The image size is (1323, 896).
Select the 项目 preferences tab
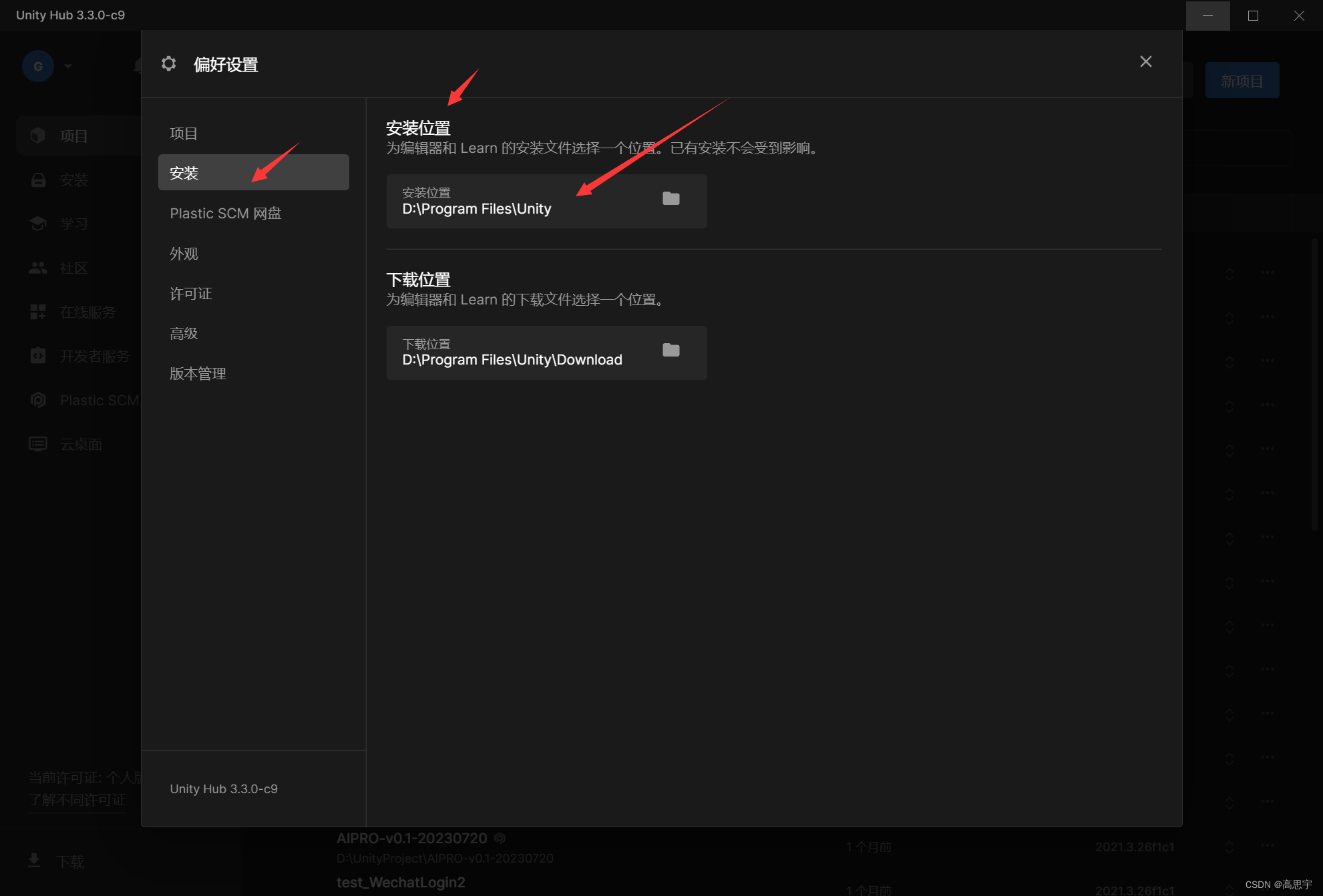point(254,134)
